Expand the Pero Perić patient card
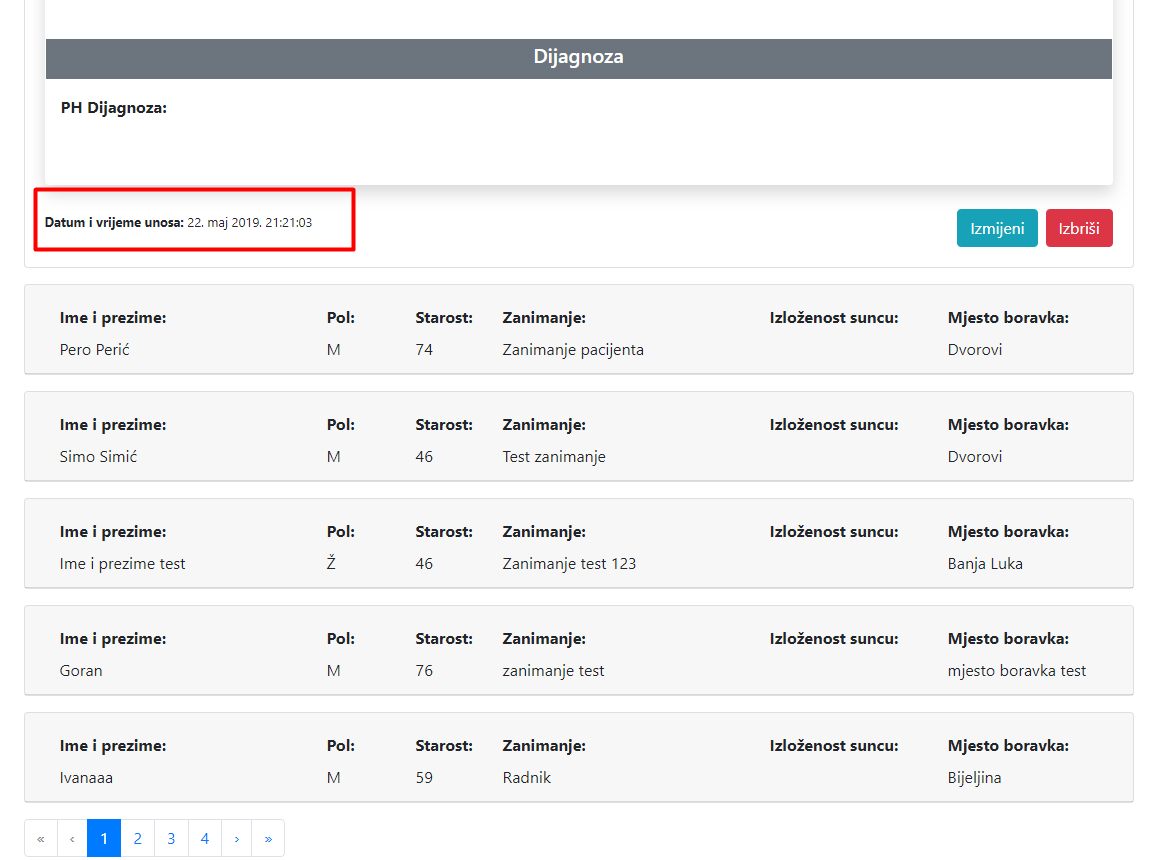 click(578, 330)
